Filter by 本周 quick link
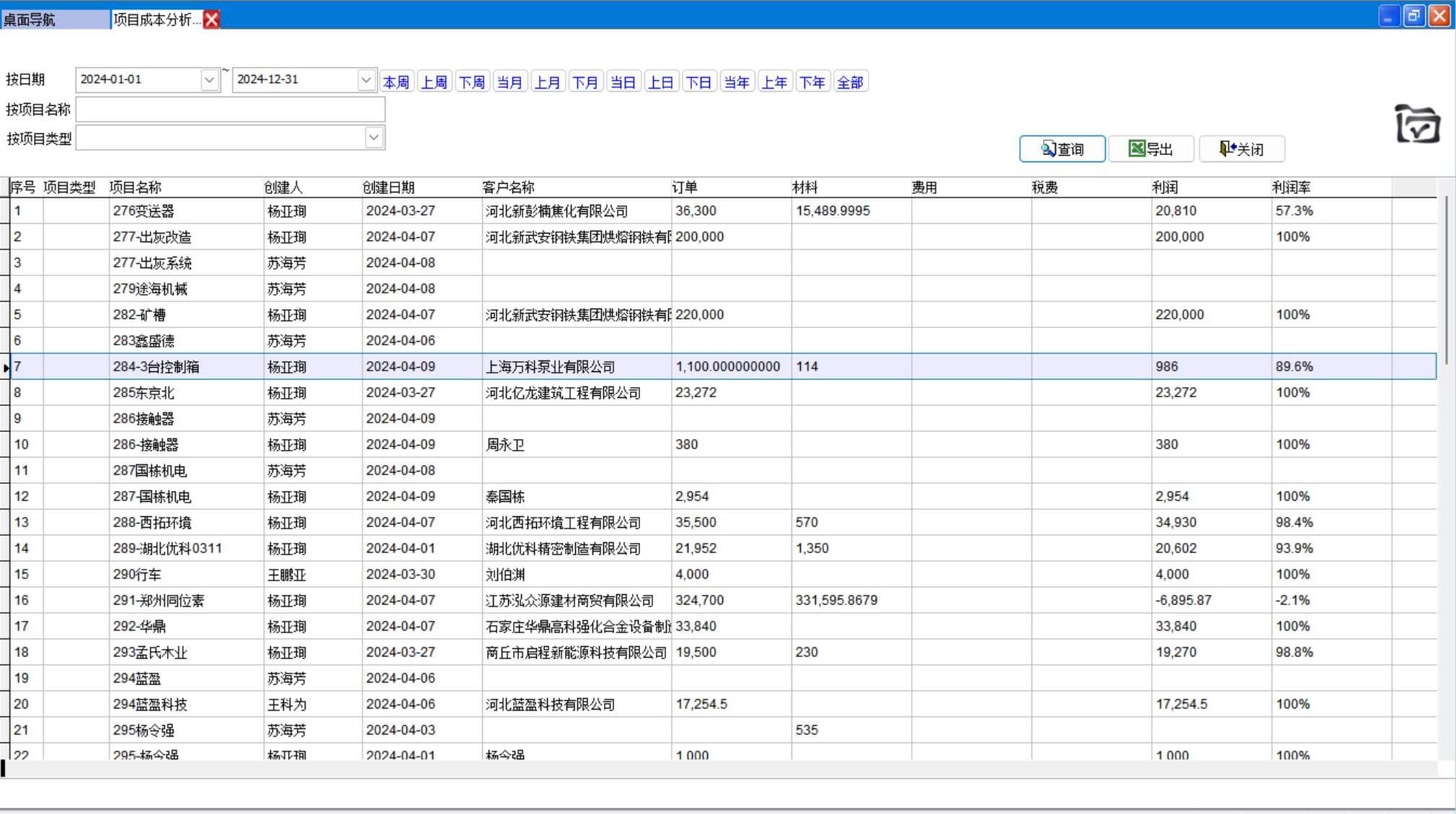The height and width of the screenshot is (814, 1456). click(x=396, y=82)
